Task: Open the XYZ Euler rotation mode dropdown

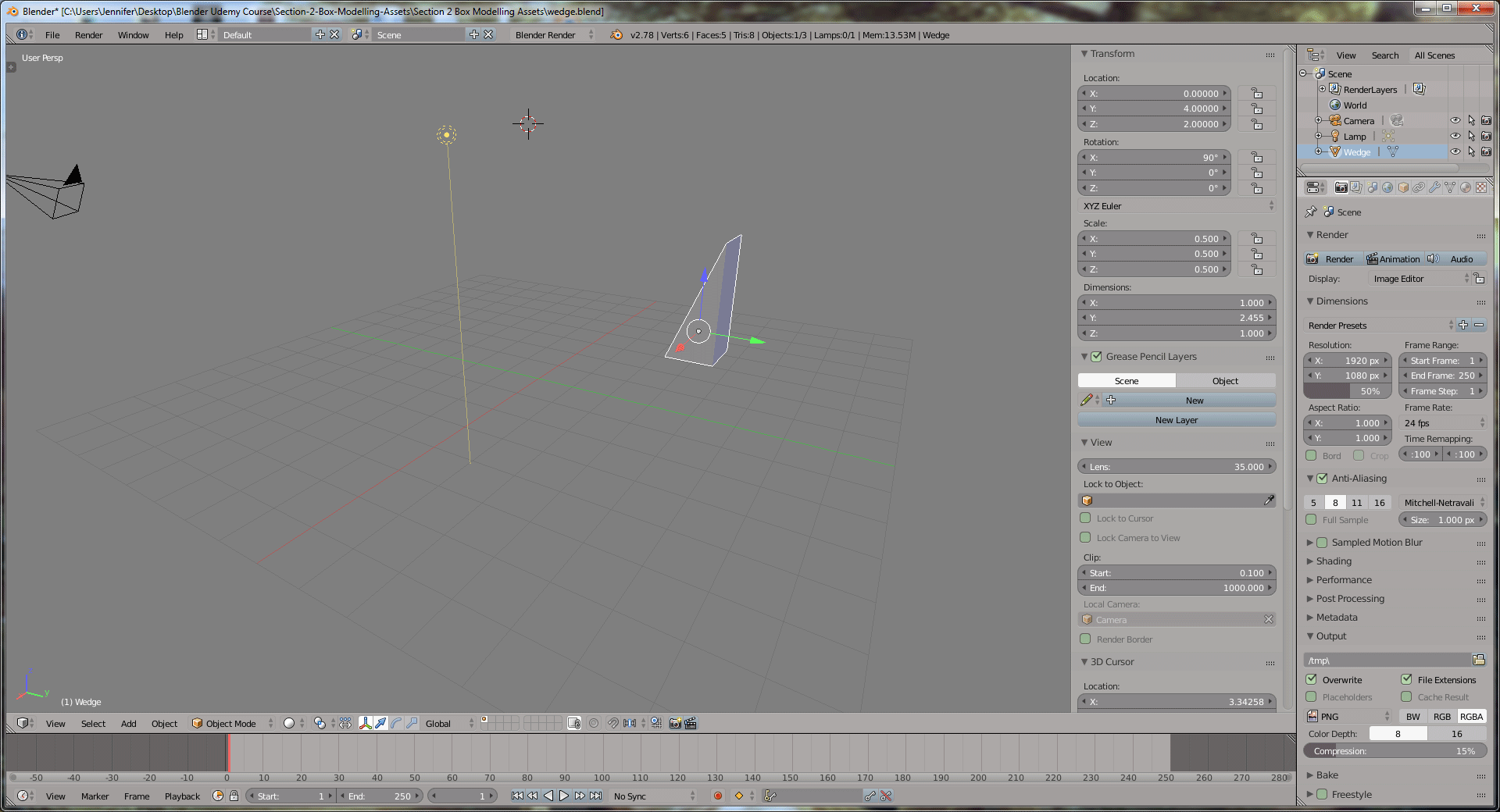Action: tap(1177, 206)
